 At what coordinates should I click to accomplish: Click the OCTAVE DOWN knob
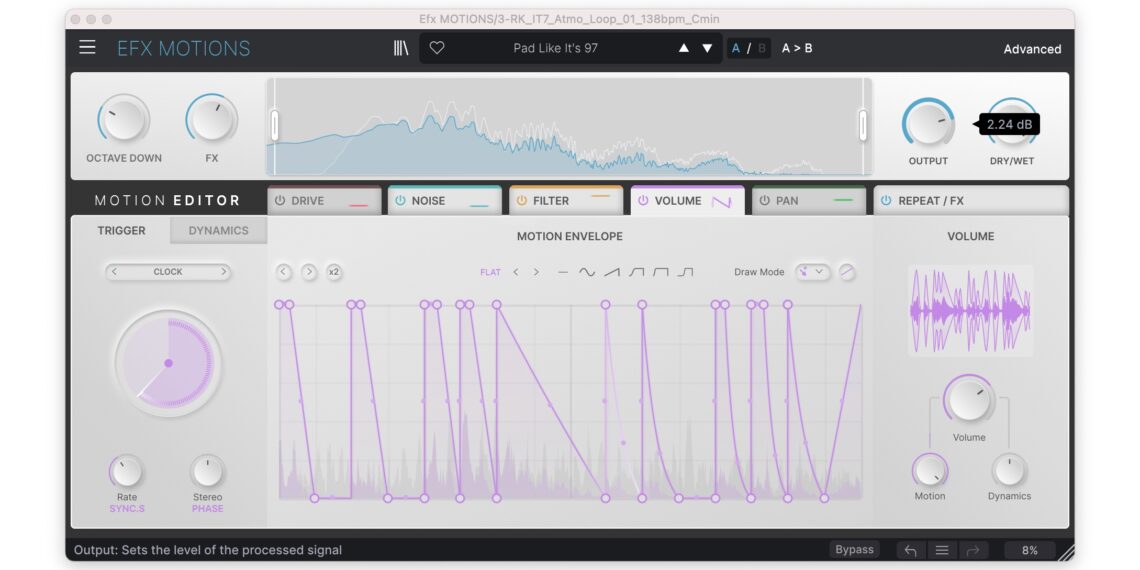click(124, 120)
